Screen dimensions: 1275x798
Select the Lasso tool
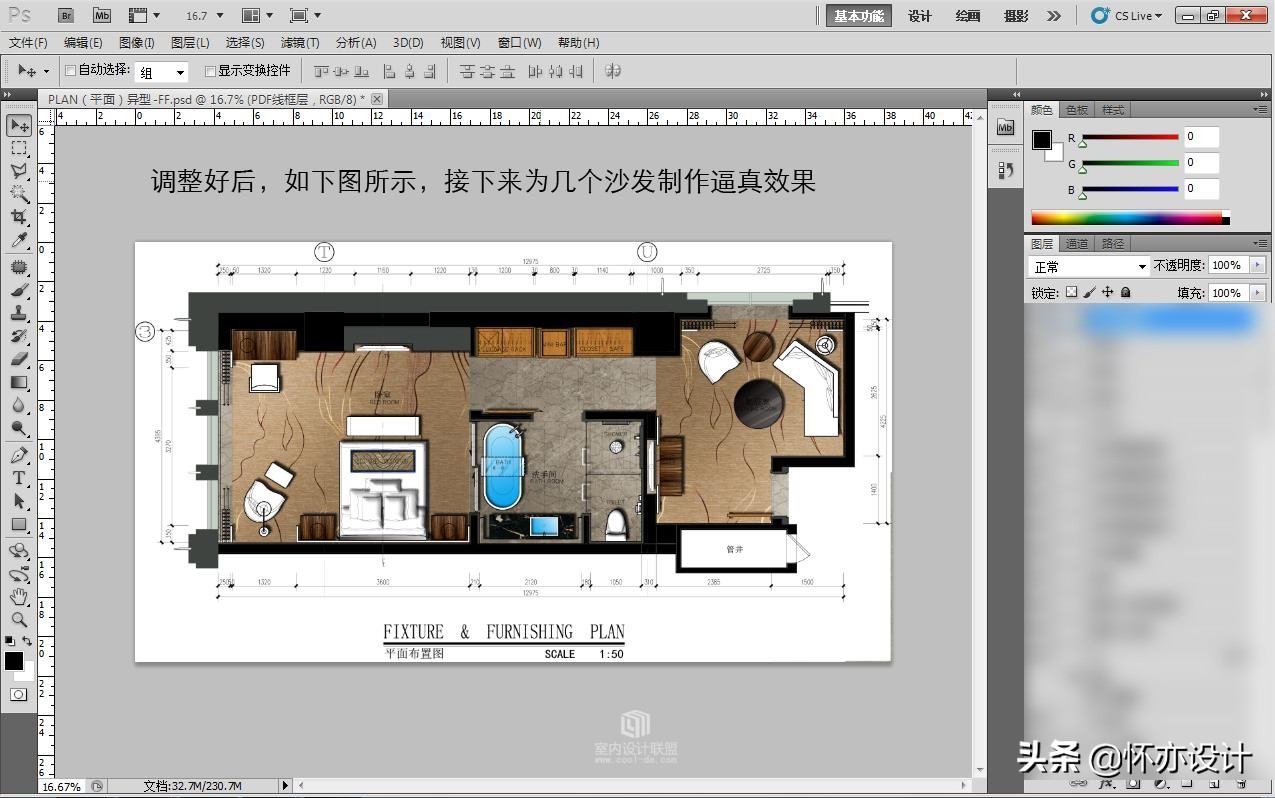point(18,170)
